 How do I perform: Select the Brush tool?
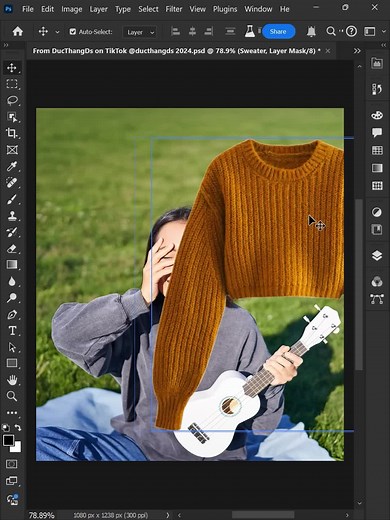pos(12,199)
